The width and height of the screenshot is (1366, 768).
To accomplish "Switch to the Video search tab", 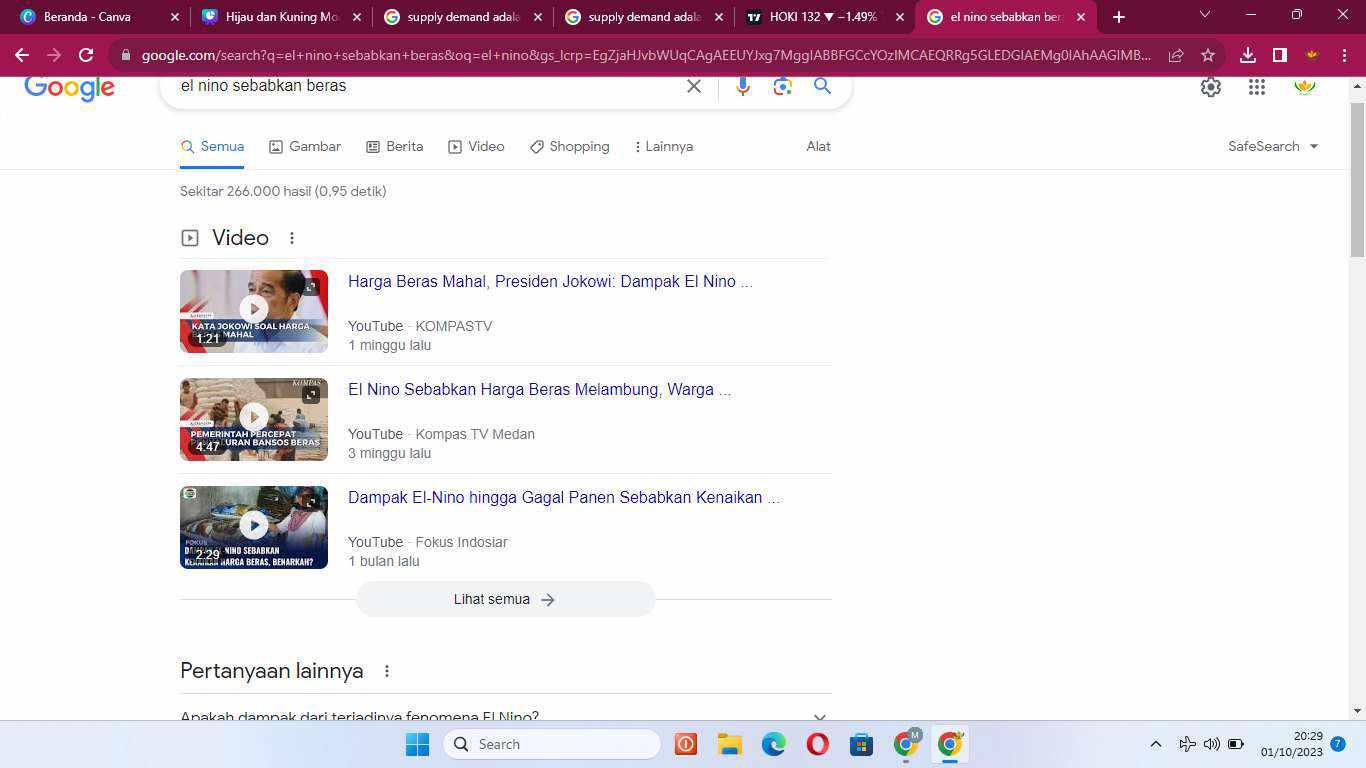I will 476,146.
